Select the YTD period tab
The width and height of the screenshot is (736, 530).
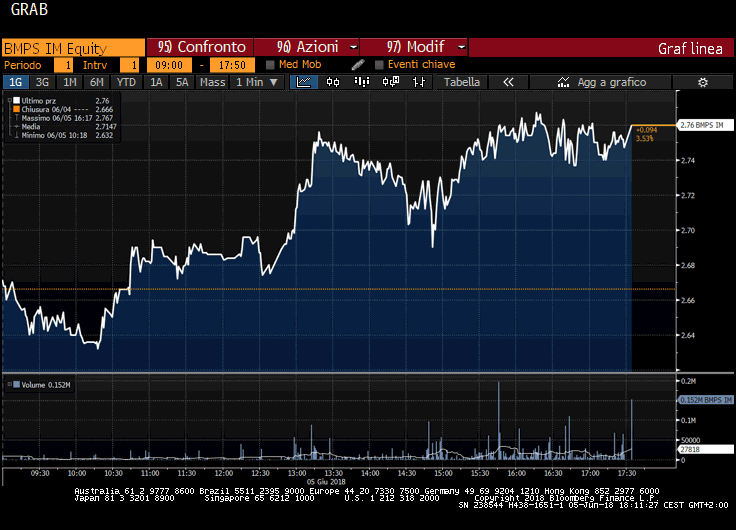pos(126,82)
